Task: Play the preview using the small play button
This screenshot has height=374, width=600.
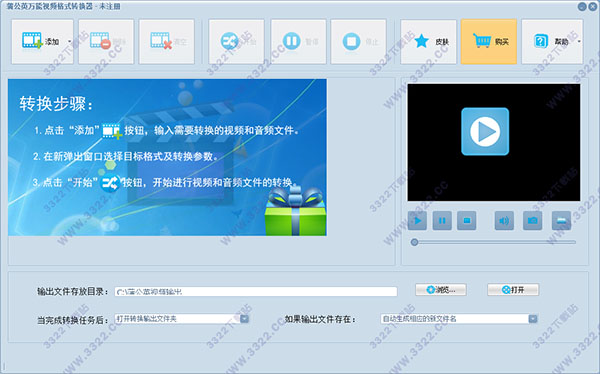Action: pos(417,220)
